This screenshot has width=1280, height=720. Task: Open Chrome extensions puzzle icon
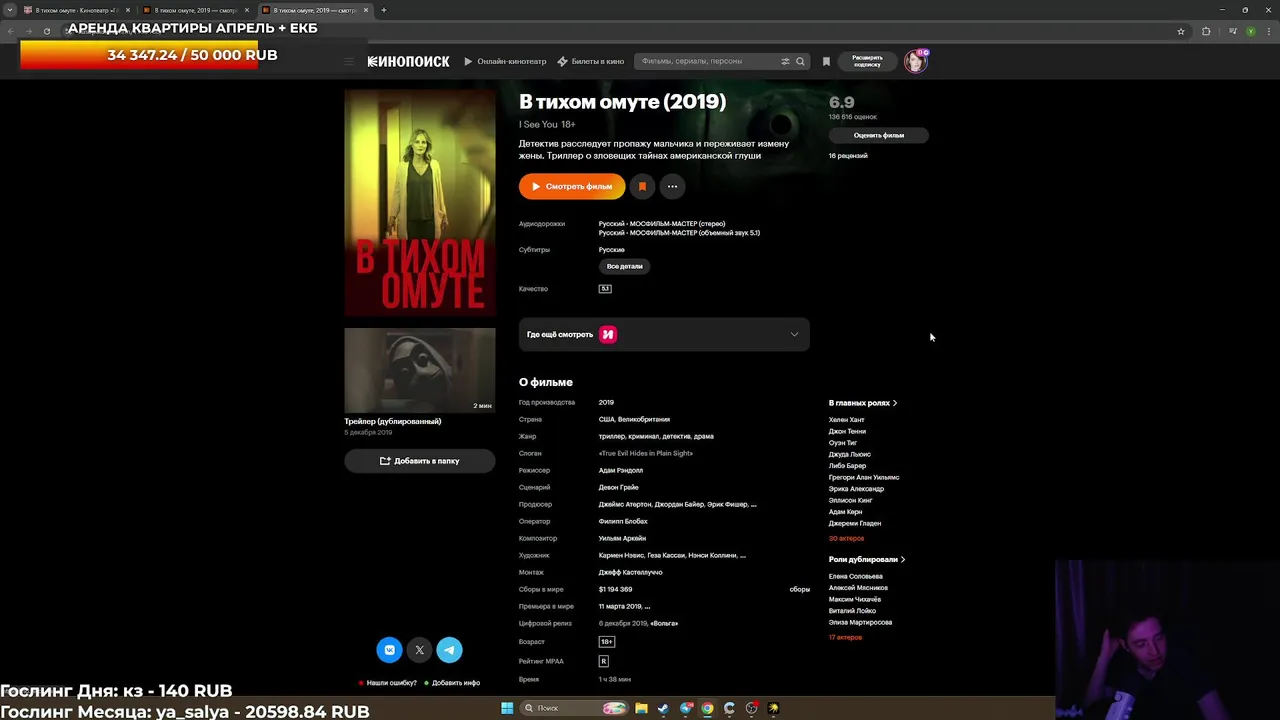click(1206, 31)
